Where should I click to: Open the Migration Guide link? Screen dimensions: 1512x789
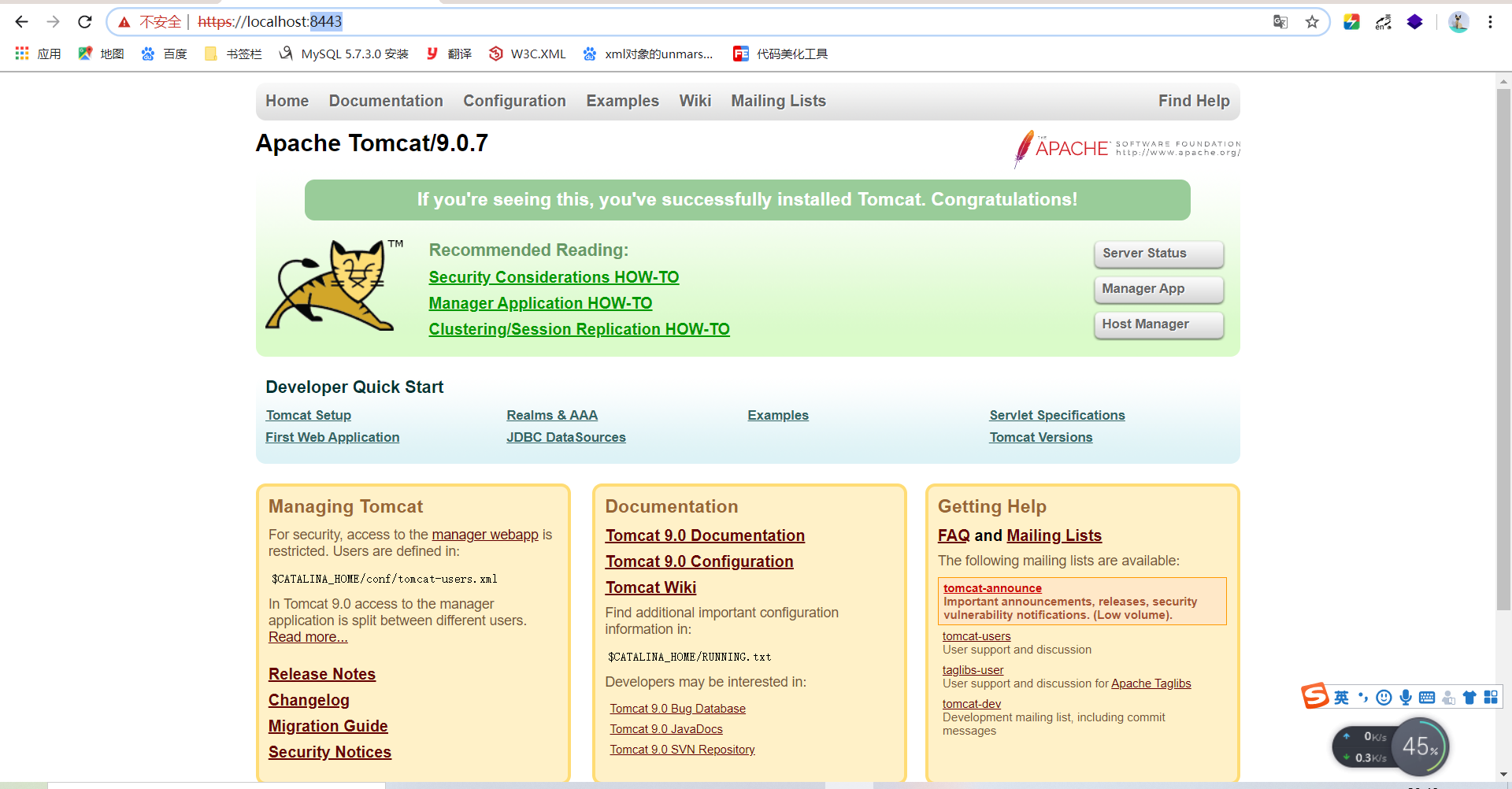coord(328,726)
